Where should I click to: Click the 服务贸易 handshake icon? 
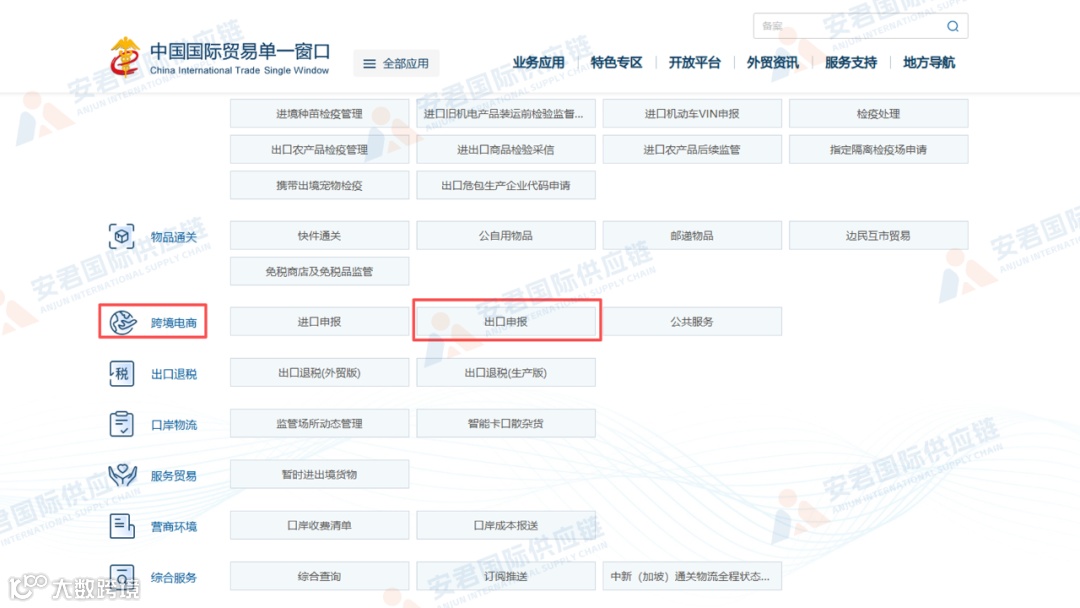(x=123, y=475)
